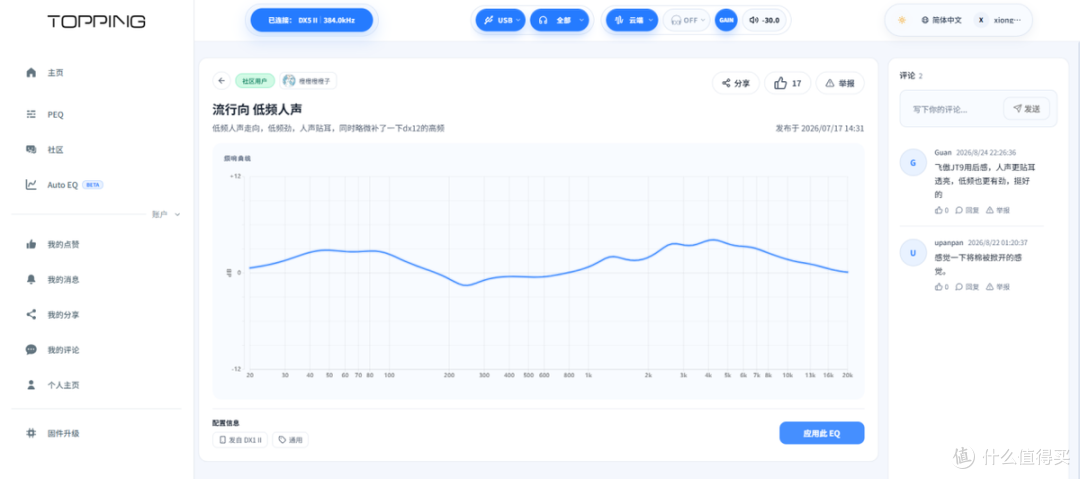Click the bell icon beside 我的消息

(30, 279)
